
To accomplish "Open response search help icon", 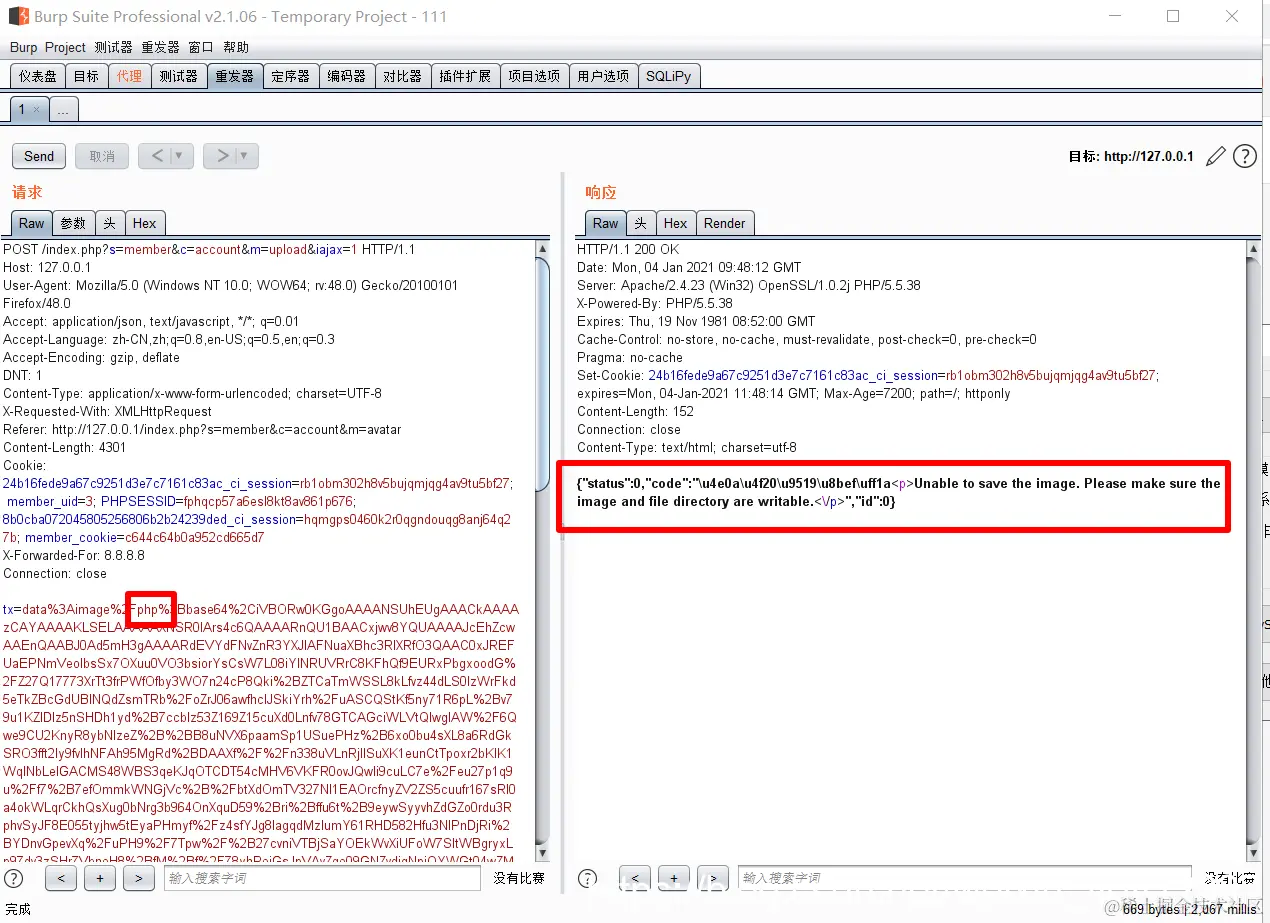I will (588, 878).
